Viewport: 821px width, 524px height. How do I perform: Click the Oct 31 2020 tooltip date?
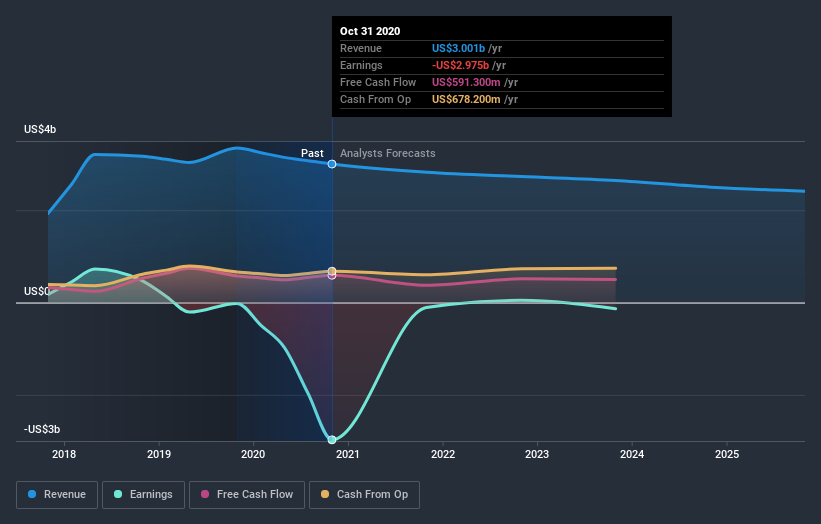click(370, 31)
